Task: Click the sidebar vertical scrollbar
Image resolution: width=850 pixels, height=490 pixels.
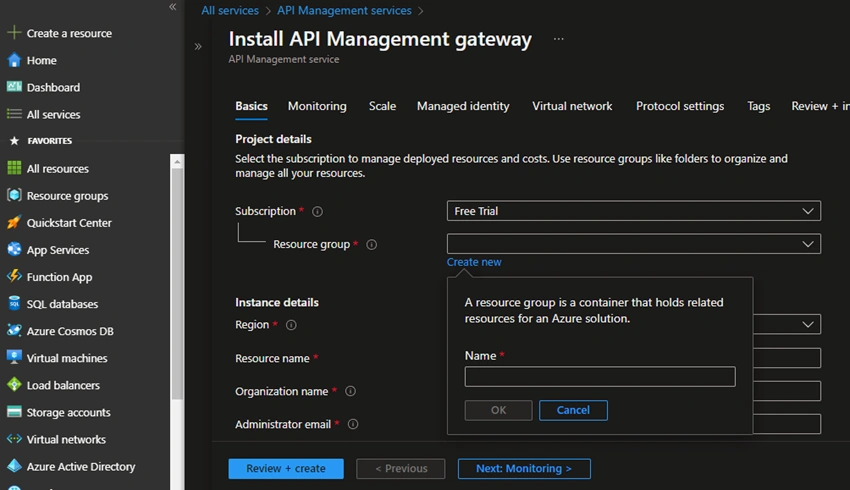Action: [177, 282]
